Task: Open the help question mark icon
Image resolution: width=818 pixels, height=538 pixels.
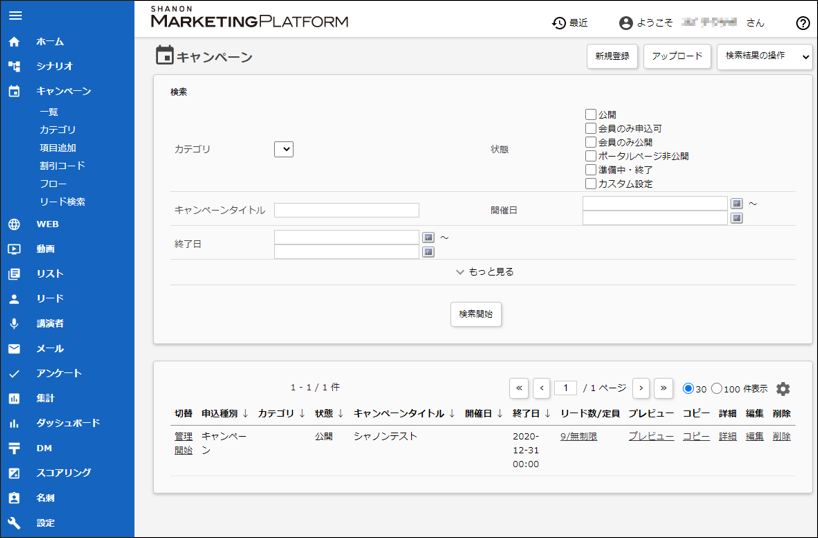Action: click(x=803, y=23)
